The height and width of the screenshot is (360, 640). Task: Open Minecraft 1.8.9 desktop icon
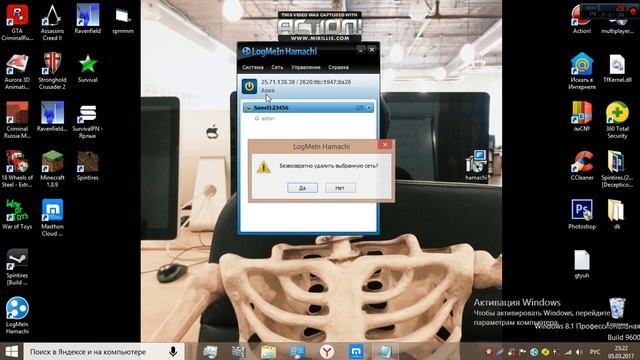click(x=52, y=169)
